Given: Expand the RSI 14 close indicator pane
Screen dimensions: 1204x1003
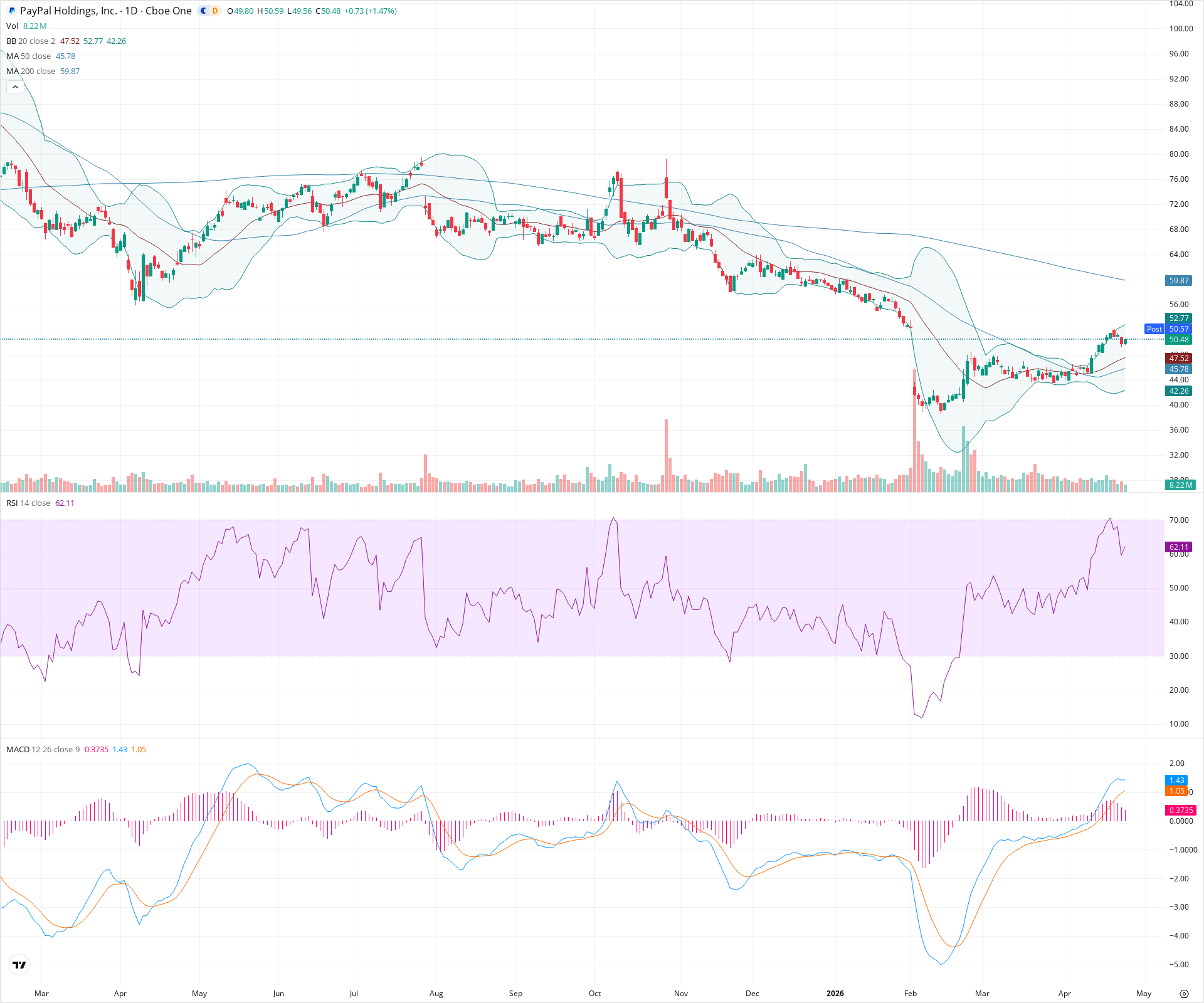Looking at the screenshot, I should click(x=13, y=503).
